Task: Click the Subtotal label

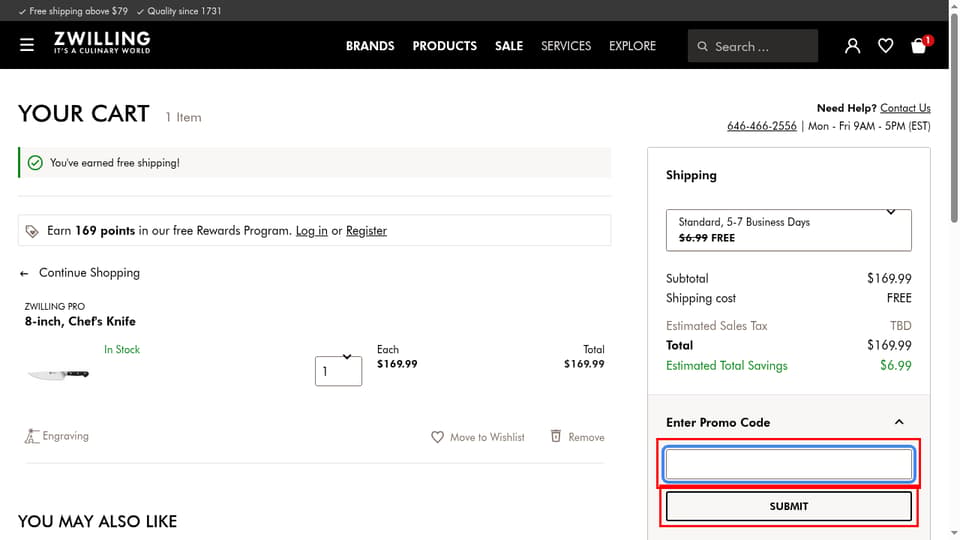Action: [x=687, y=279]
